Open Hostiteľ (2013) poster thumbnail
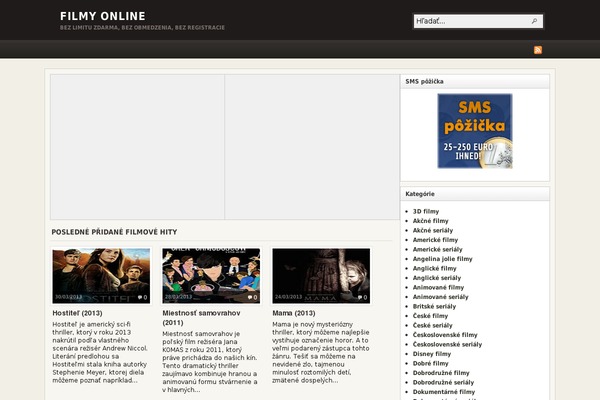The width and height of the screenshot is (600, 400). [101, 276]
